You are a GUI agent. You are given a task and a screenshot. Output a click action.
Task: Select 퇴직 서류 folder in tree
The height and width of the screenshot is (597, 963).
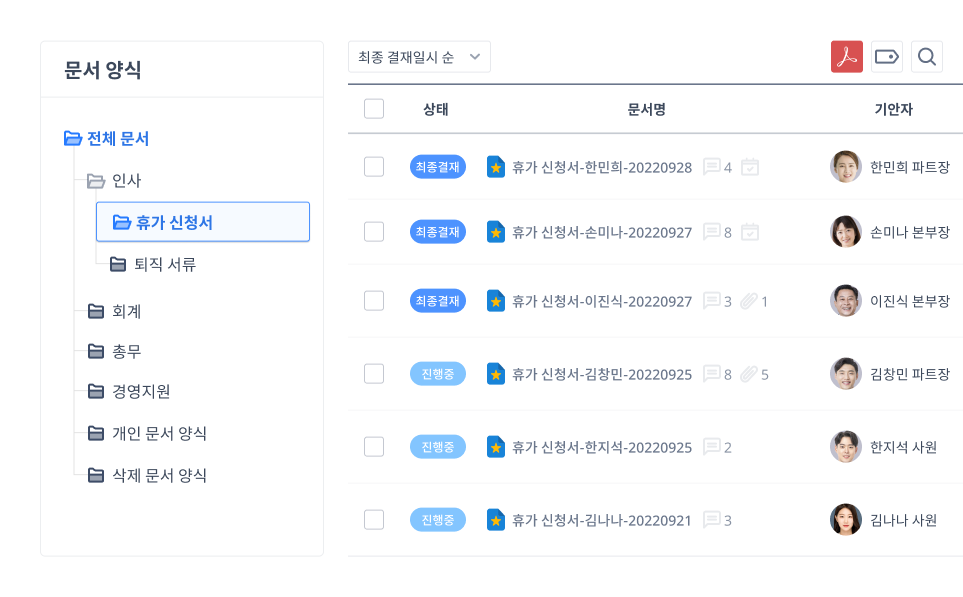click(164, 264)
